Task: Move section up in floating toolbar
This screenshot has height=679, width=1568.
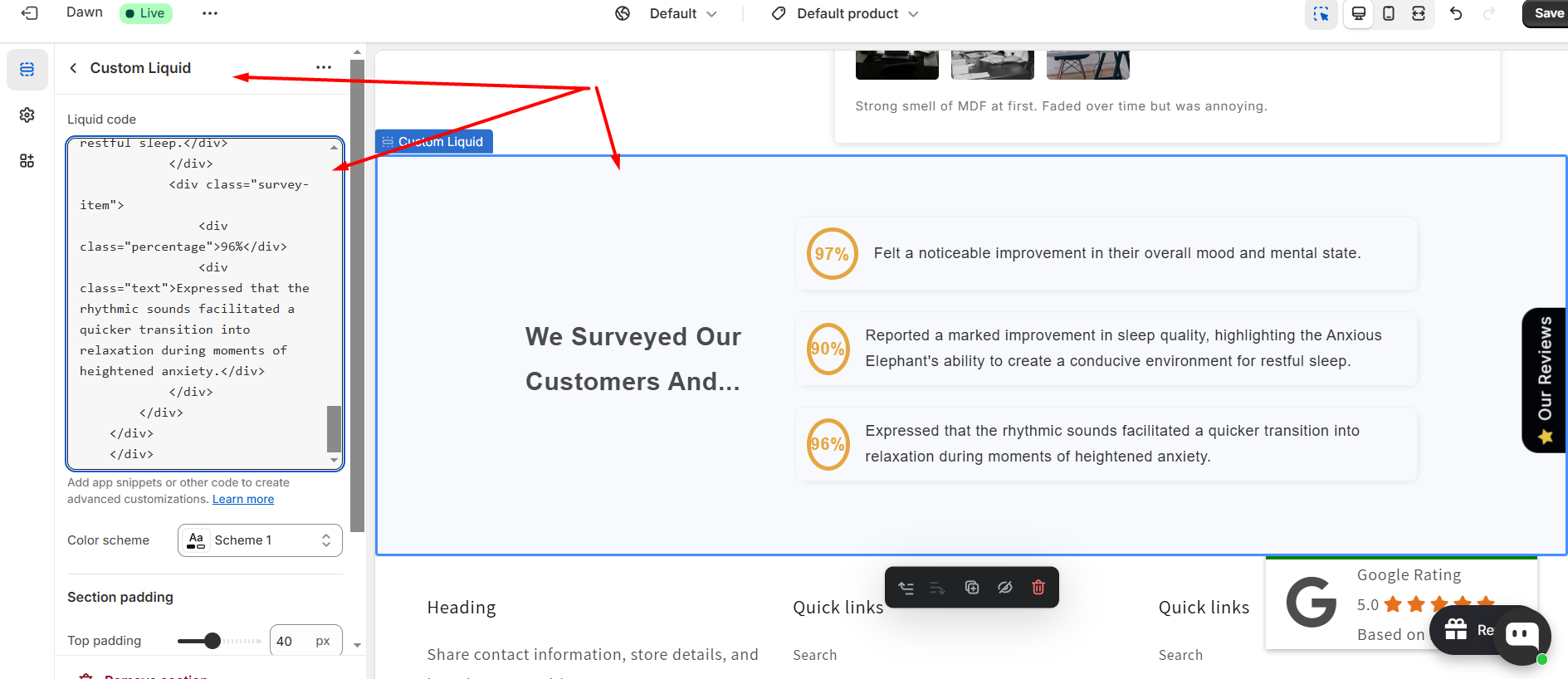Action: coord(906,588)
